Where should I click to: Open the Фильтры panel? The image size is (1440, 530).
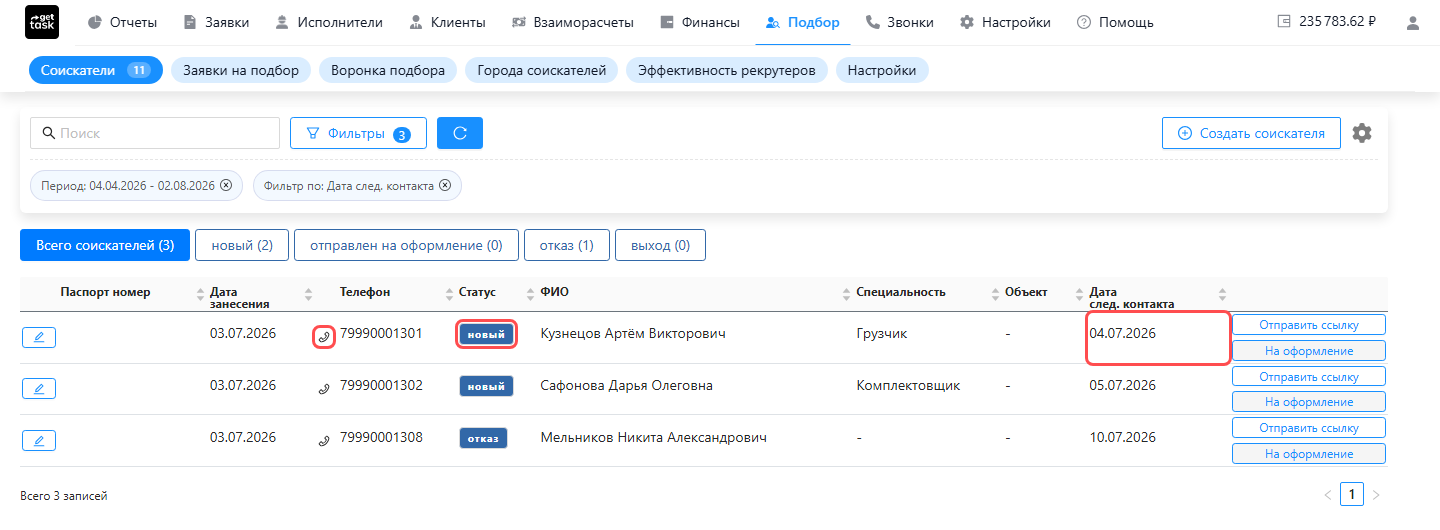click(x=358, y=133)
